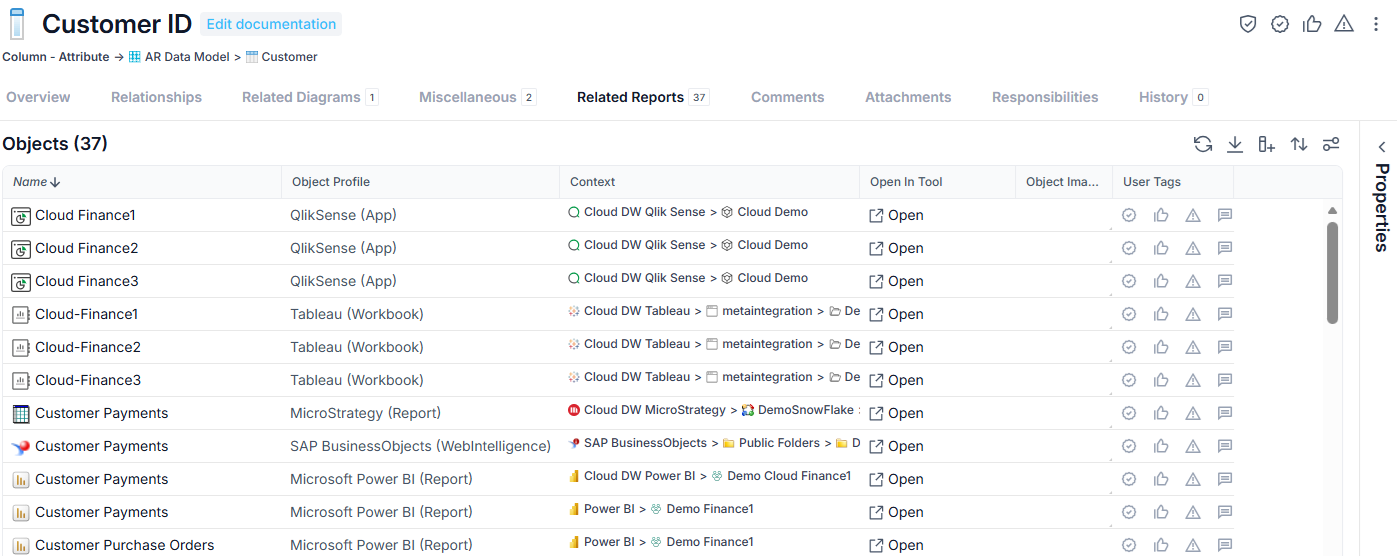This screenshot has height=556, width=1397.
Task: Open comment icon for Cloud-Finance1 row
Action: 1225,314
